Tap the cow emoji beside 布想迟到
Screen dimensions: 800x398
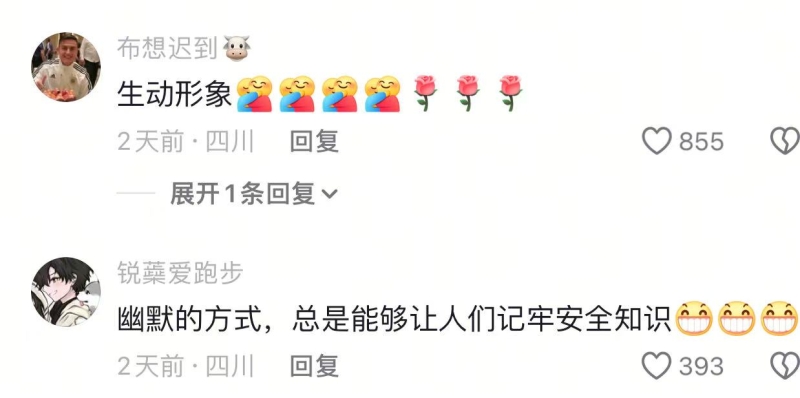point(237,49)
